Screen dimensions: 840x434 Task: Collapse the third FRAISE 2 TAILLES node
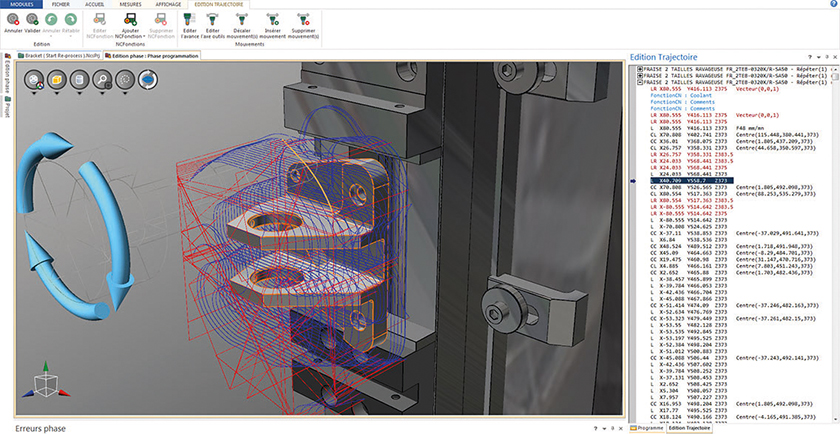pos(640,81)
